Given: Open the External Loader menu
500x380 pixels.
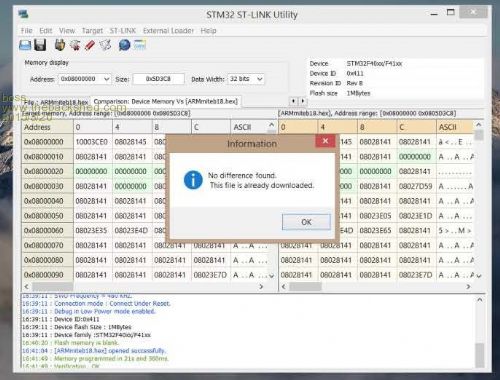Looking at the screenshot, I should [x=168, y=31].
